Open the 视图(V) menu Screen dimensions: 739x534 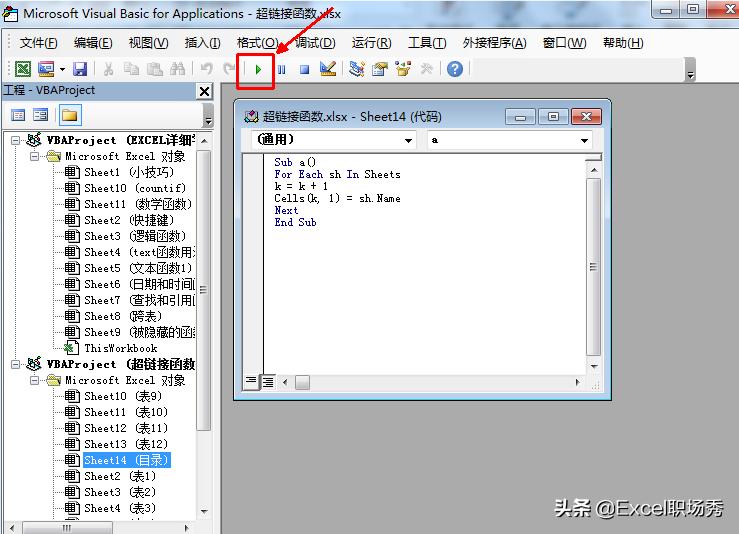click(x=148, y=43)
